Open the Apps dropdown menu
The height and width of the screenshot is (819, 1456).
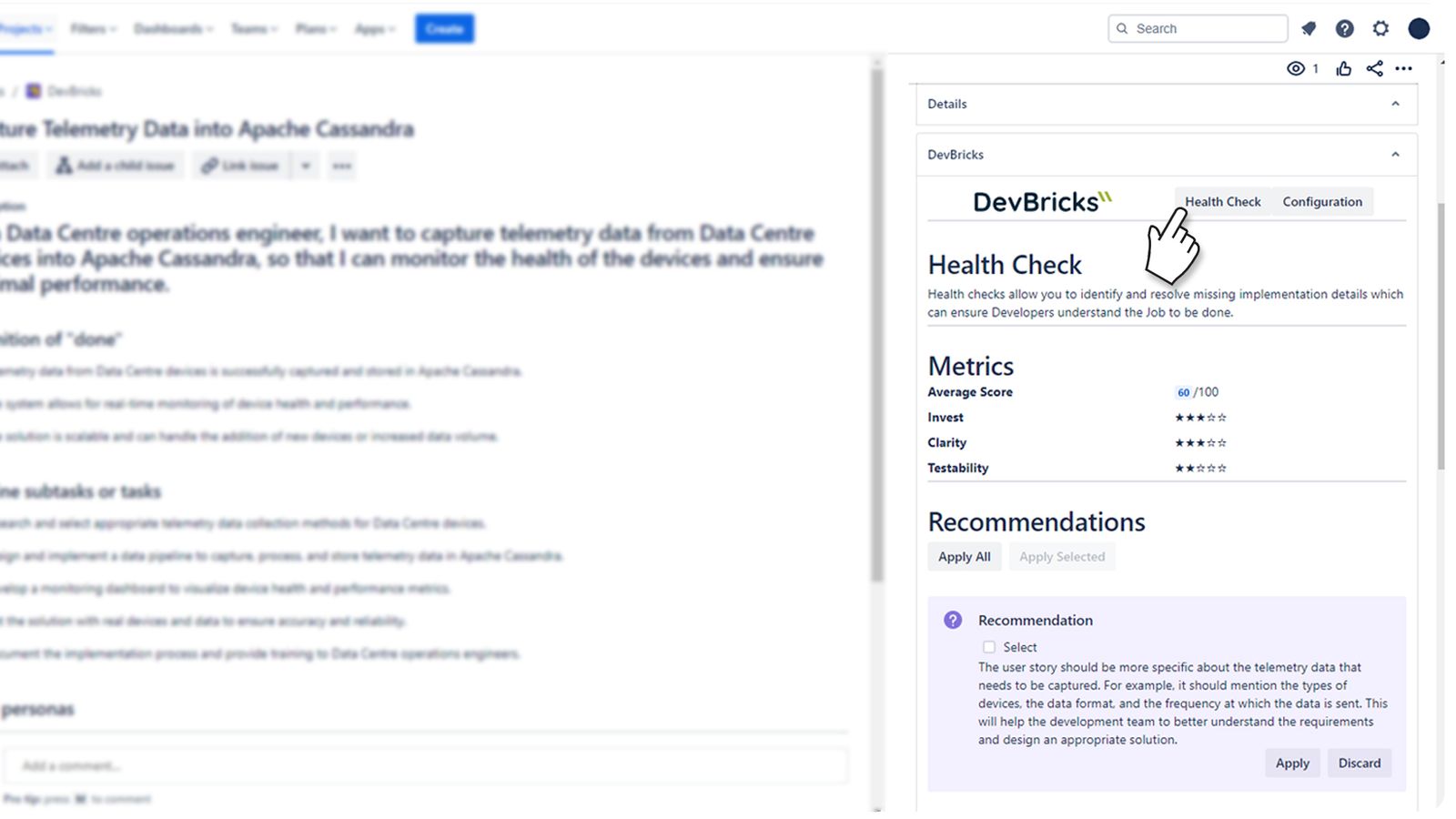tap(375, 29)
